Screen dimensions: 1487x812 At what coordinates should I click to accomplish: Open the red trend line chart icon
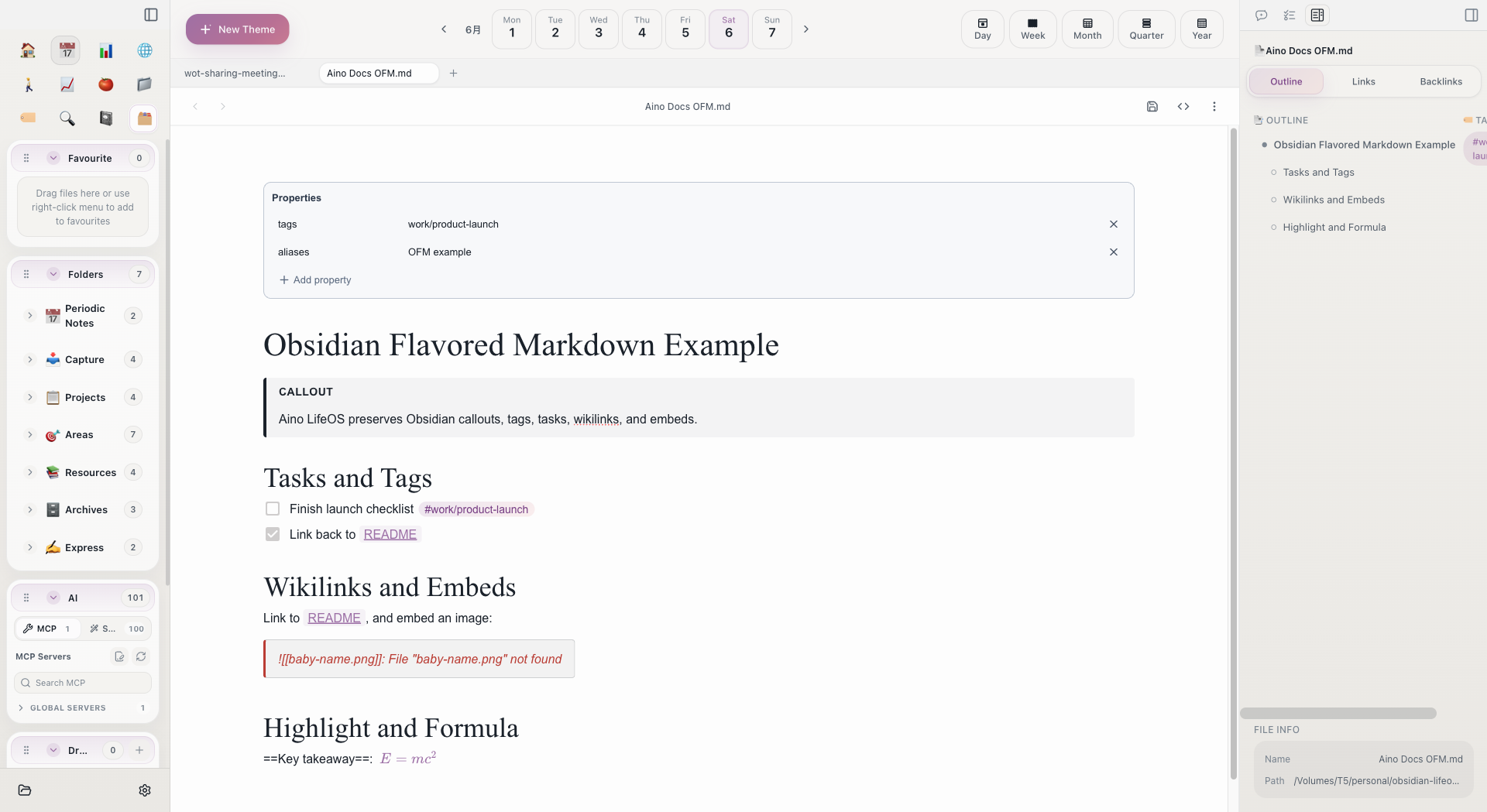tap(67, 84)
